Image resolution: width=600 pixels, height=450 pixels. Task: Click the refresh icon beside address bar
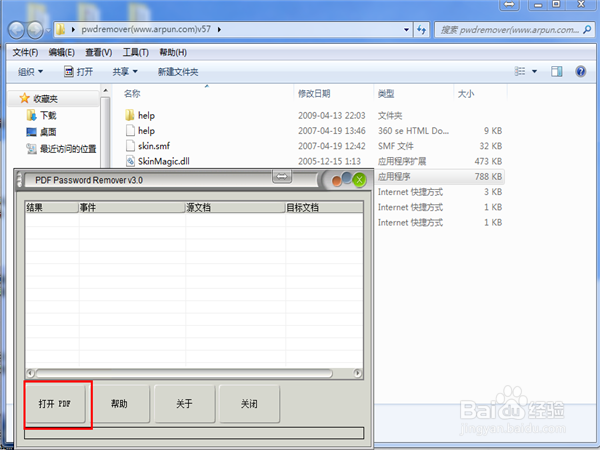422,29
